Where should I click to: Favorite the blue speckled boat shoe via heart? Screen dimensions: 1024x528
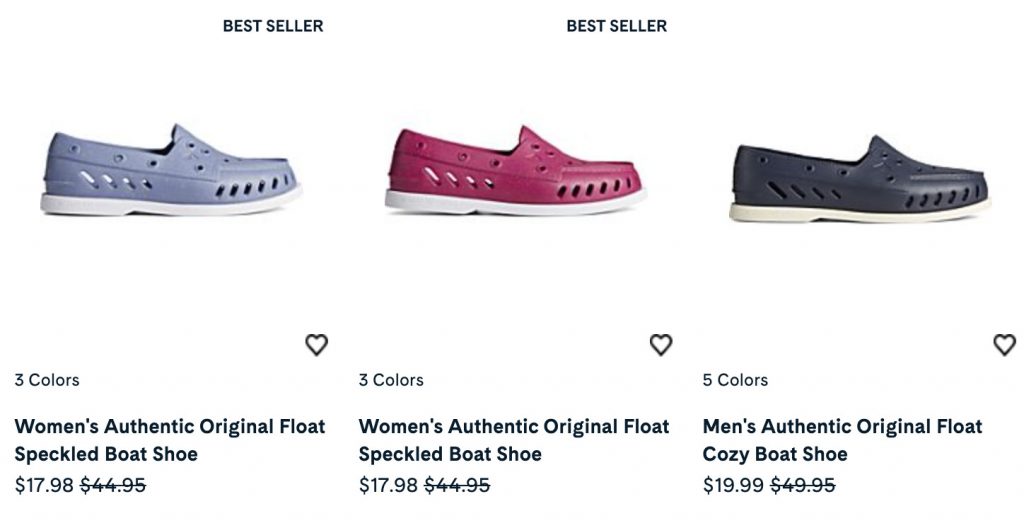pyautogui.click(x=316, y=345)
